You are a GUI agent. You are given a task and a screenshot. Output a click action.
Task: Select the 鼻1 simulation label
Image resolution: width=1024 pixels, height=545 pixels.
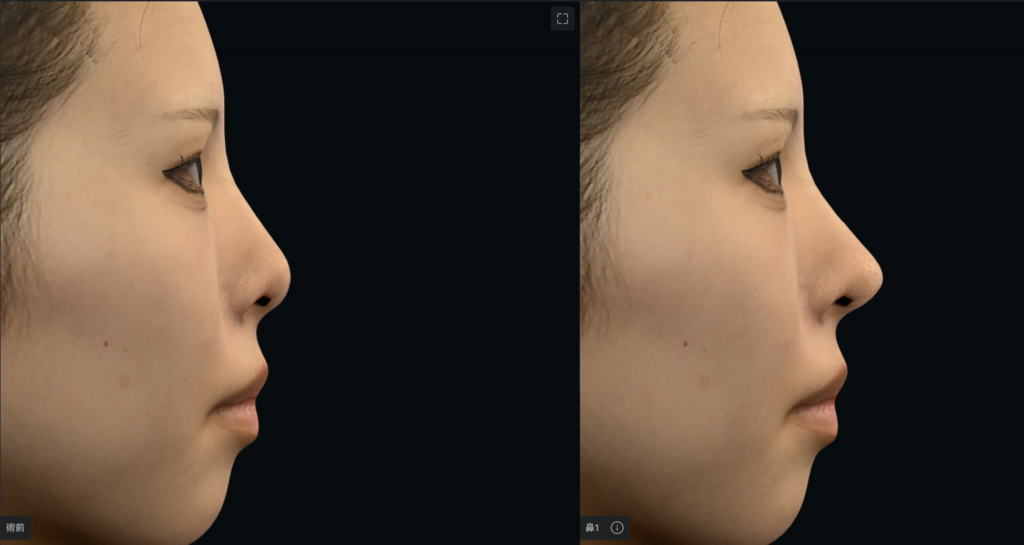pos(593,527)
